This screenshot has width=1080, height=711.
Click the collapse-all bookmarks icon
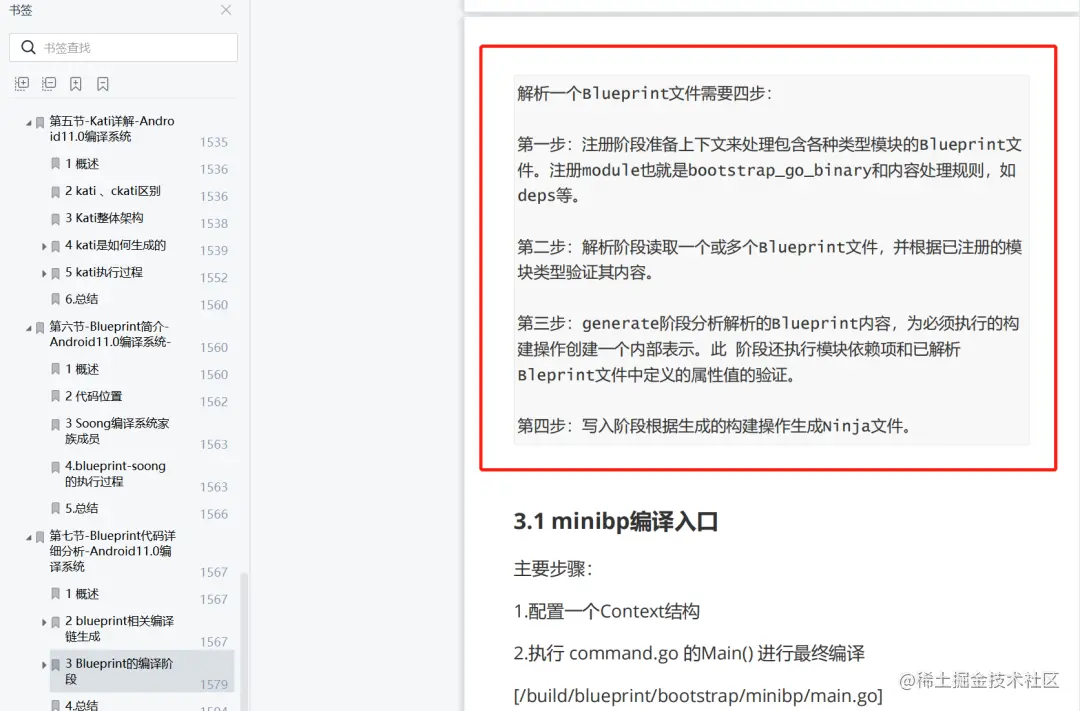pos(49,83)
